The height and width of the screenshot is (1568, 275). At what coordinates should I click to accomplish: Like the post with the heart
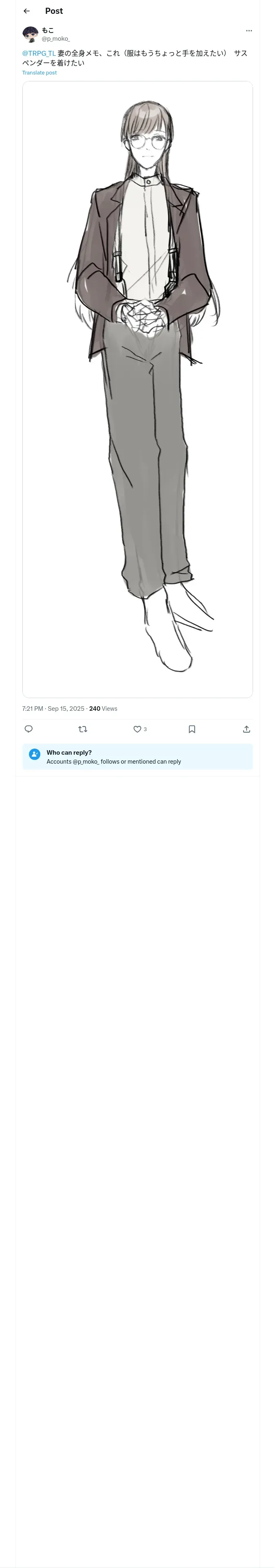click(137, 729)
